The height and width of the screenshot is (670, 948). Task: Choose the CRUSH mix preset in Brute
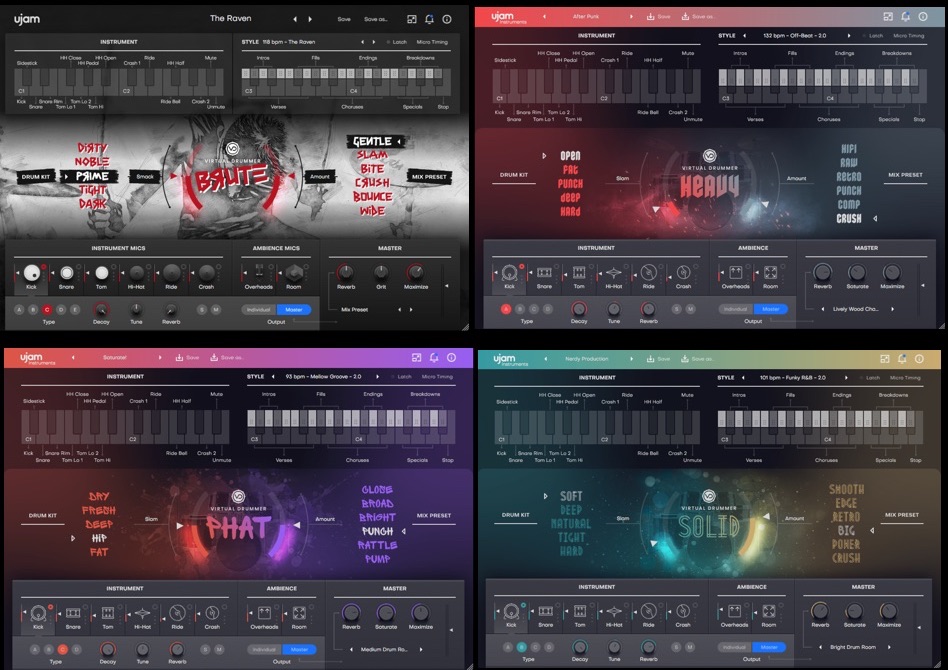point(371,183)
